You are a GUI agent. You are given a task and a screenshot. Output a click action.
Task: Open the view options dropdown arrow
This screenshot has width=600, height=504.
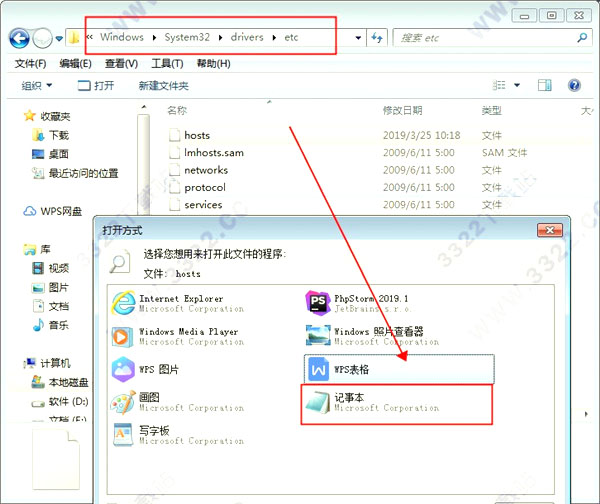[517, 85]
